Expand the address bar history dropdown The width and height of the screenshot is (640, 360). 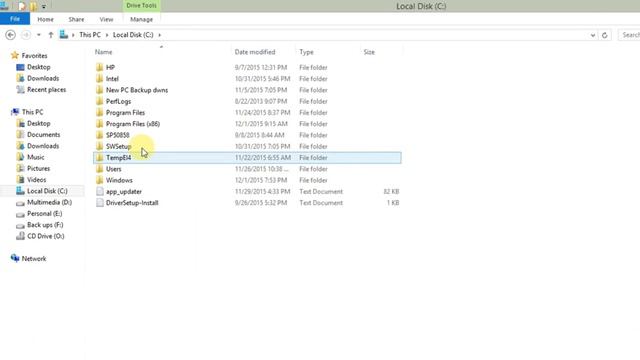[593, 35]
